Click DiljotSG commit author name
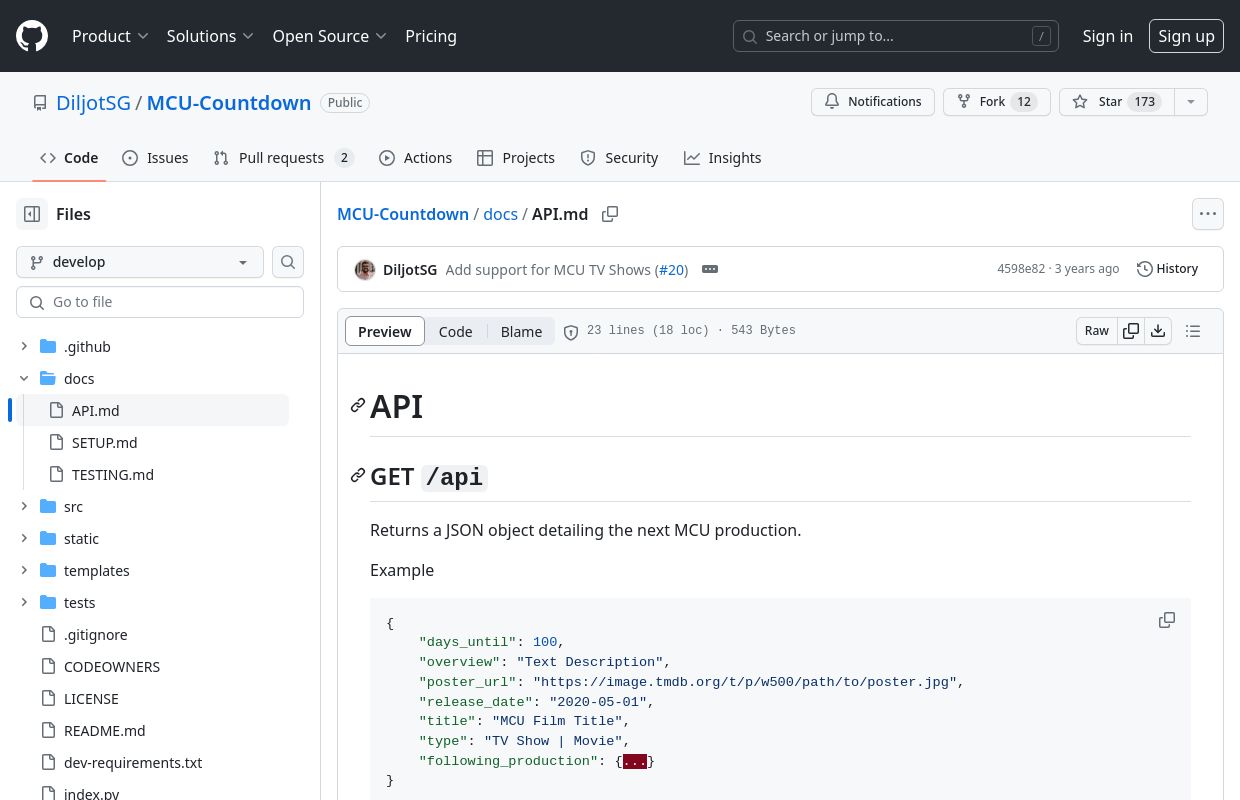Viewport: 1240px width, 800px height. (x=410, y=269)
